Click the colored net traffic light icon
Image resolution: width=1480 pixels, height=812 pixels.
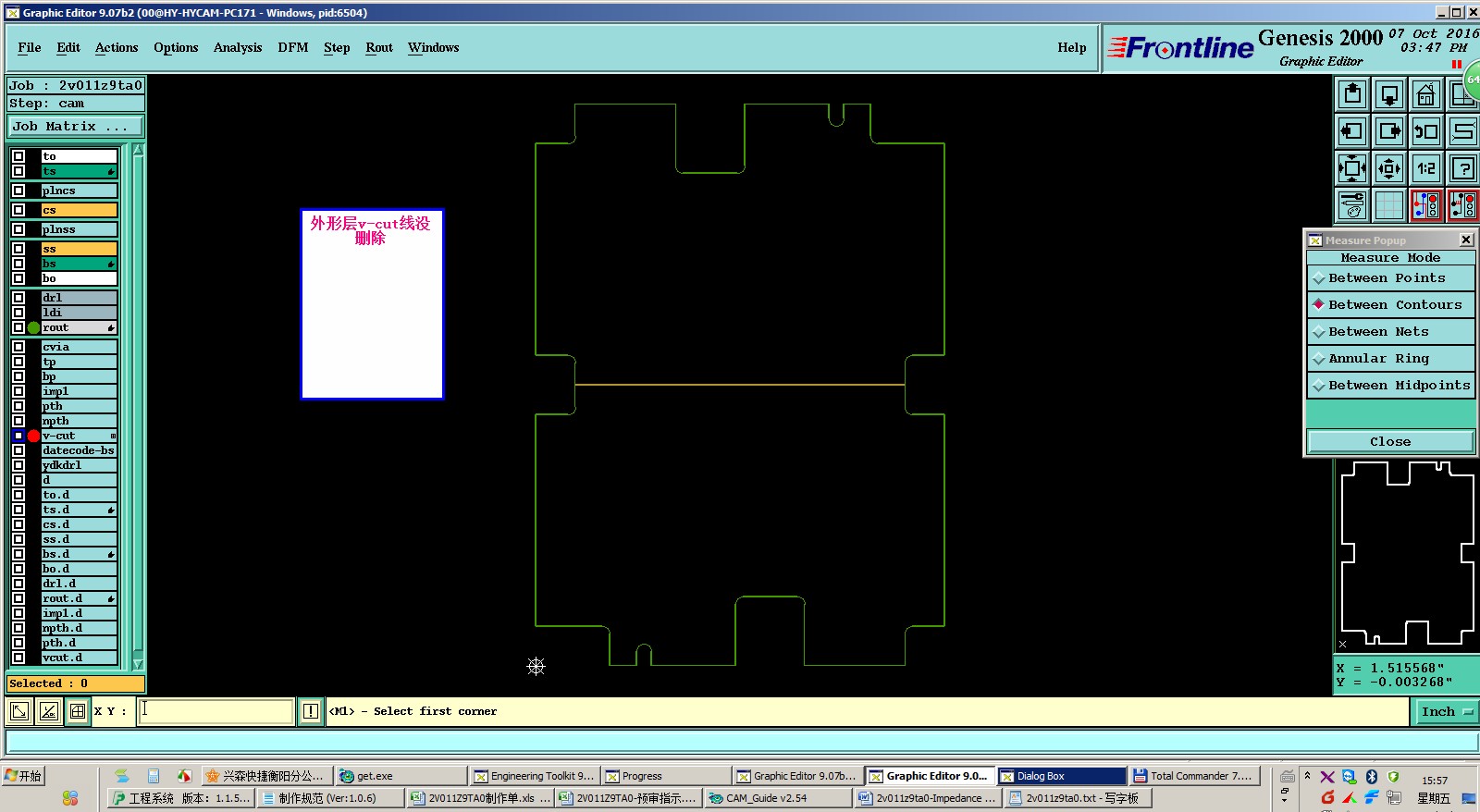(1426, 205)
